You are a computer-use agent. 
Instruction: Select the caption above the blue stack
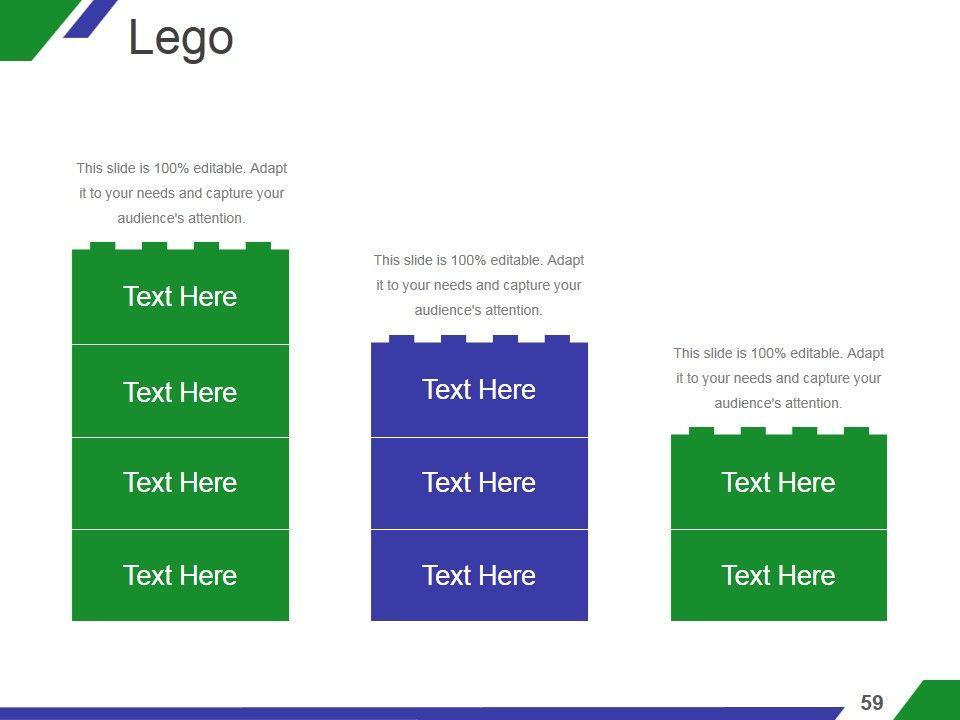click(478, 285)
